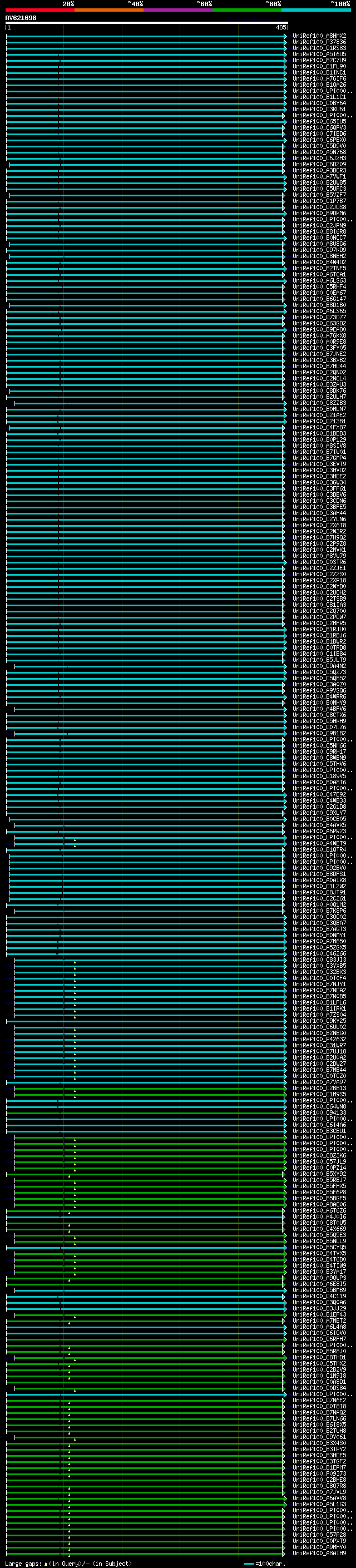Click the alignment bar for UniRef100_B5VZF7
Screen dimensions: 356x1568
click(147, 195)
